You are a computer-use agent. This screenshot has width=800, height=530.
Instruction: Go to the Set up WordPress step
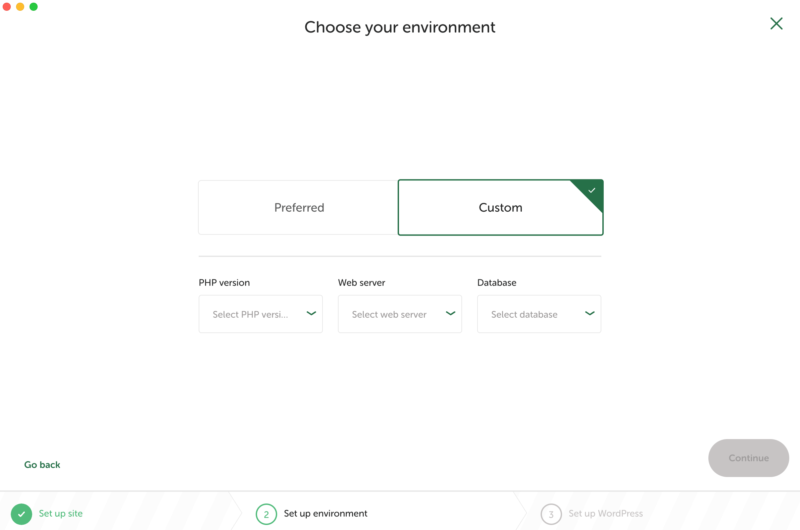click(x=606, y=514)
